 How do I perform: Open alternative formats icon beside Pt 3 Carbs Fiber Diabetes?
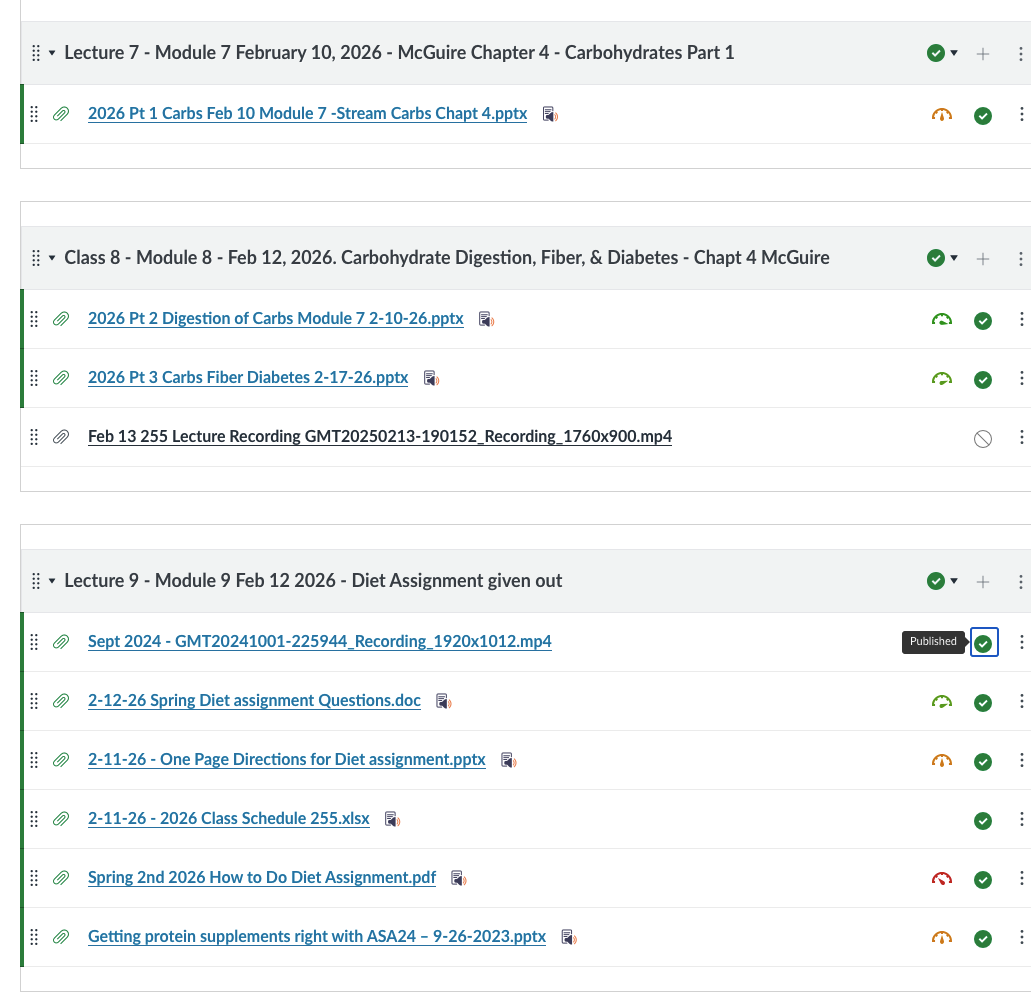point(431,378)
